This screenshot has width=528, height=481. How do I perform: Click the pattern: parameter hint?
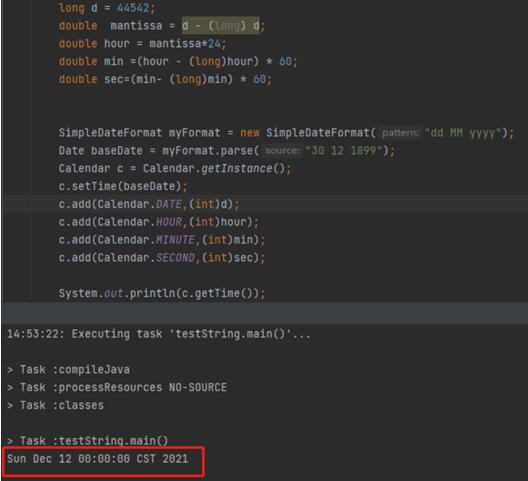400,133
